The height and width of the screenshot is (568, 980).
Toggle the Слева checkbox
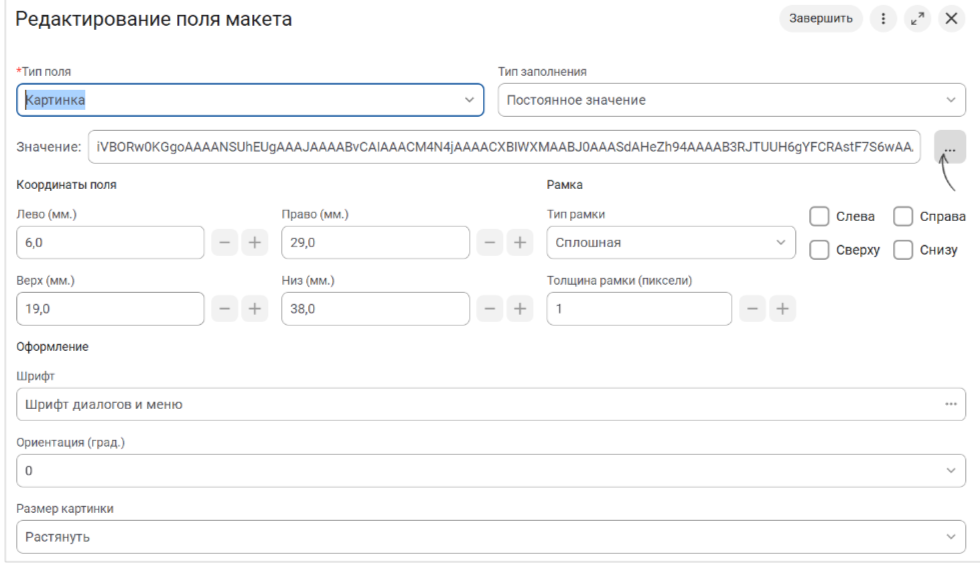click(x=819, y=217)
